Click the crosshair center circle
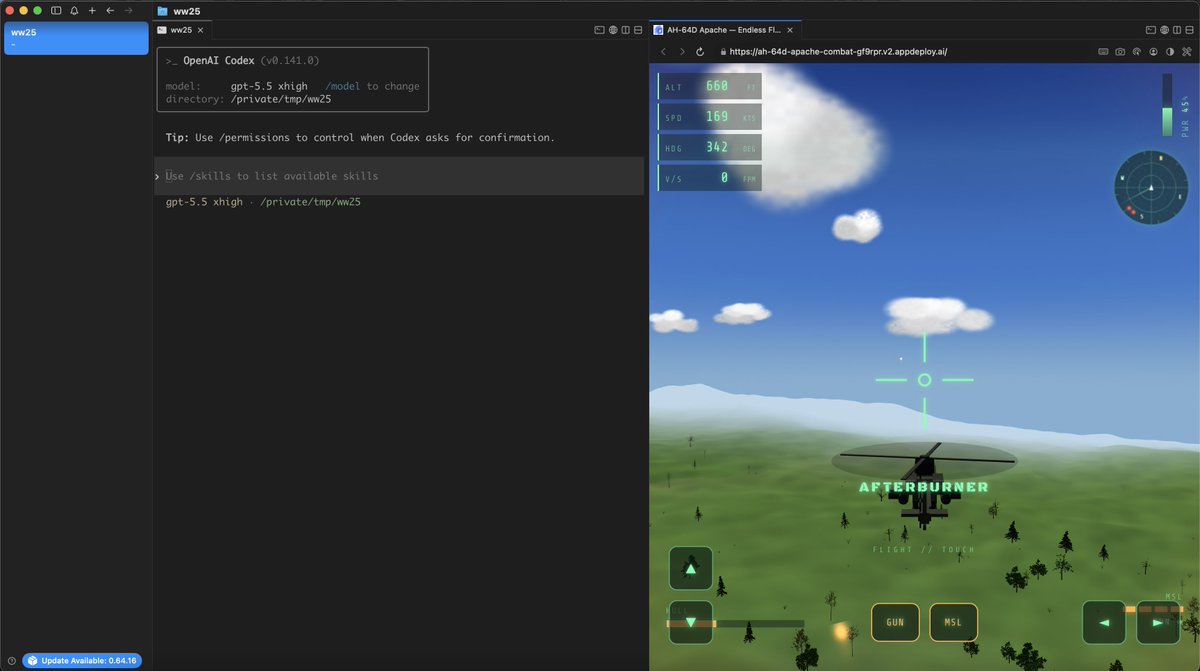Screen dimensions: 1200x671 click(924, 380)
